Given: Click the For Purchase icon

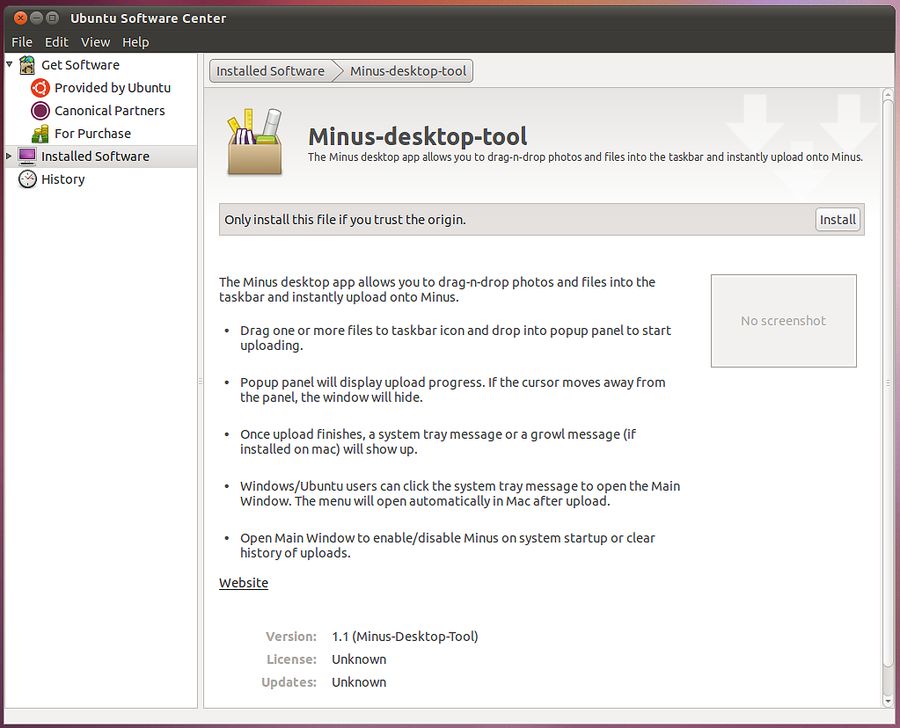Looking at the screenshot, I should pyautogui.click(x=40, y=134).
